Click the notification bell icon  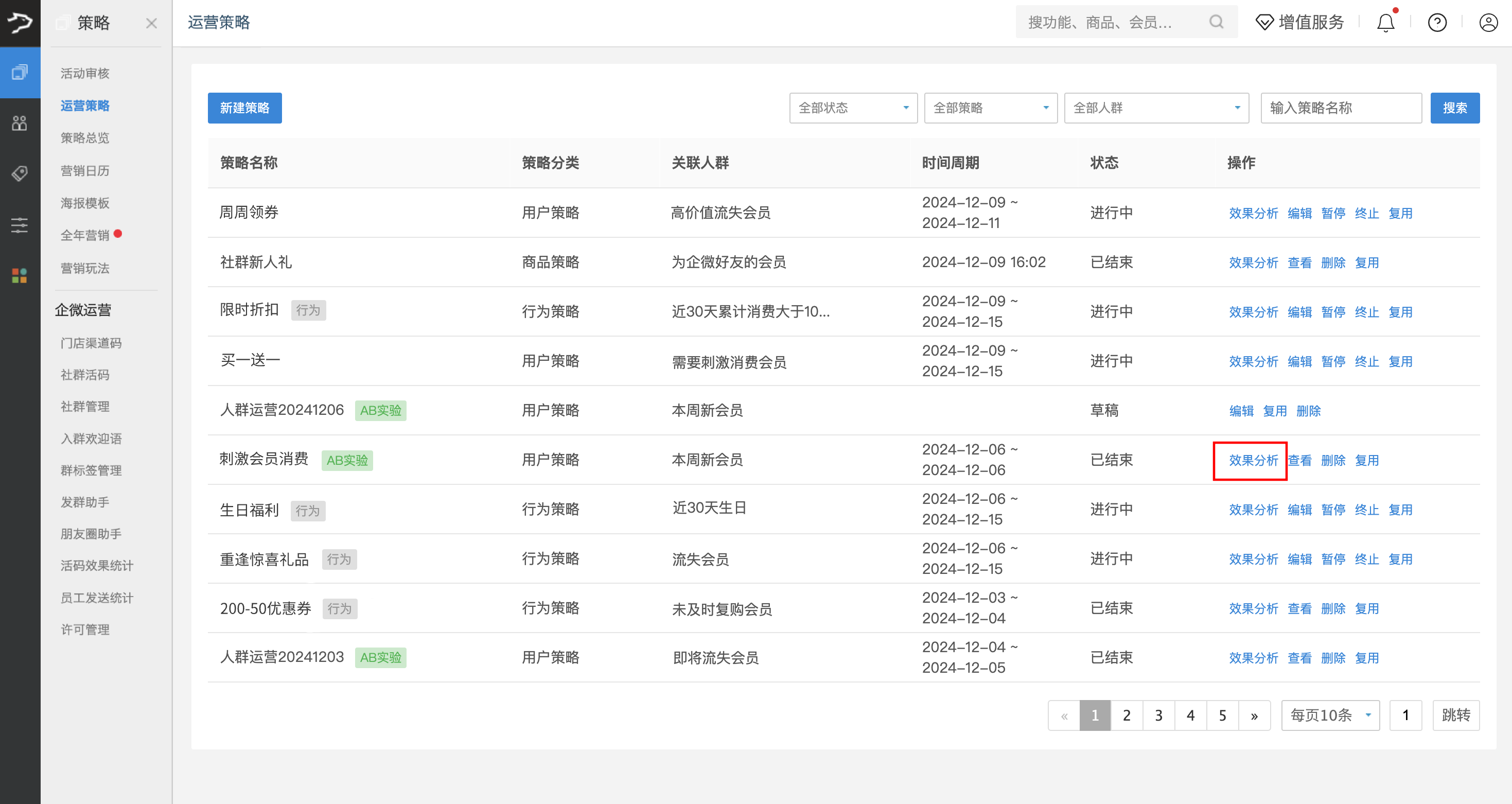1385,23
